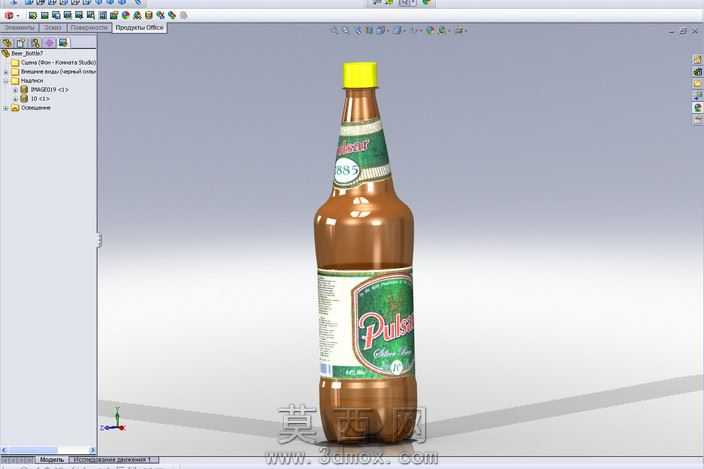Image resolution: width=704 pixels, height=469 pixels.
Task: Click the yellow decal icon in the render toolbar
Action: pyautogui.click(x=149, y=15)
